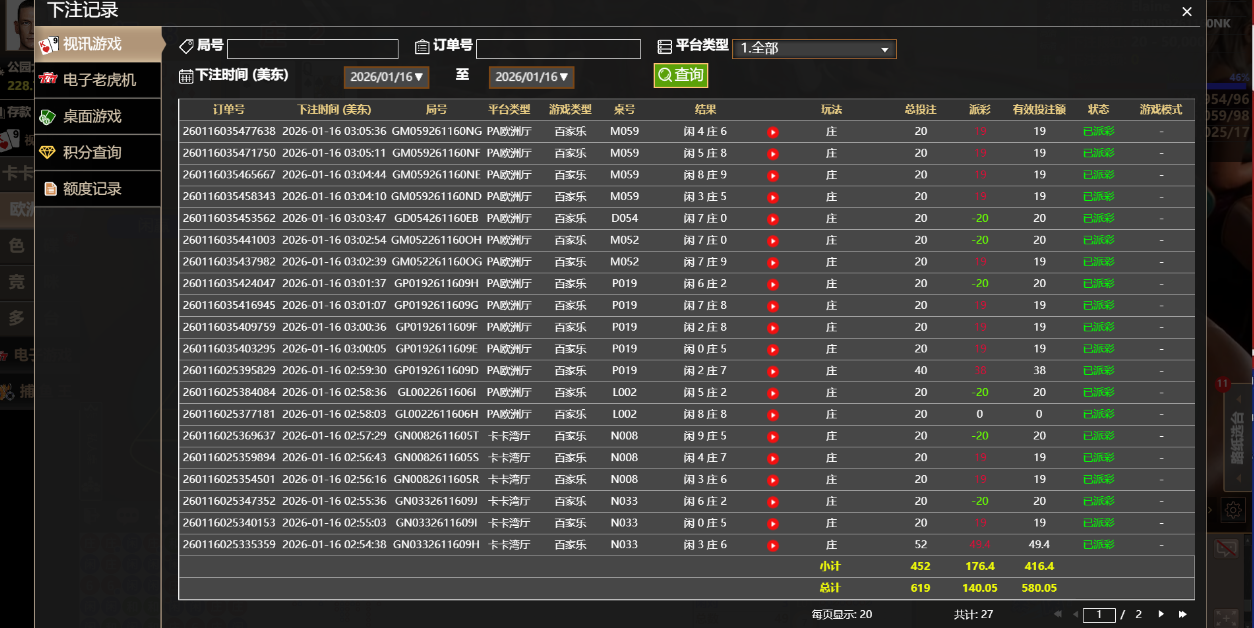Image resolution: width=1254 pixels, height=628 pixels.
Task: Open 桌面游戏 table games records
Action: point(97,116)
